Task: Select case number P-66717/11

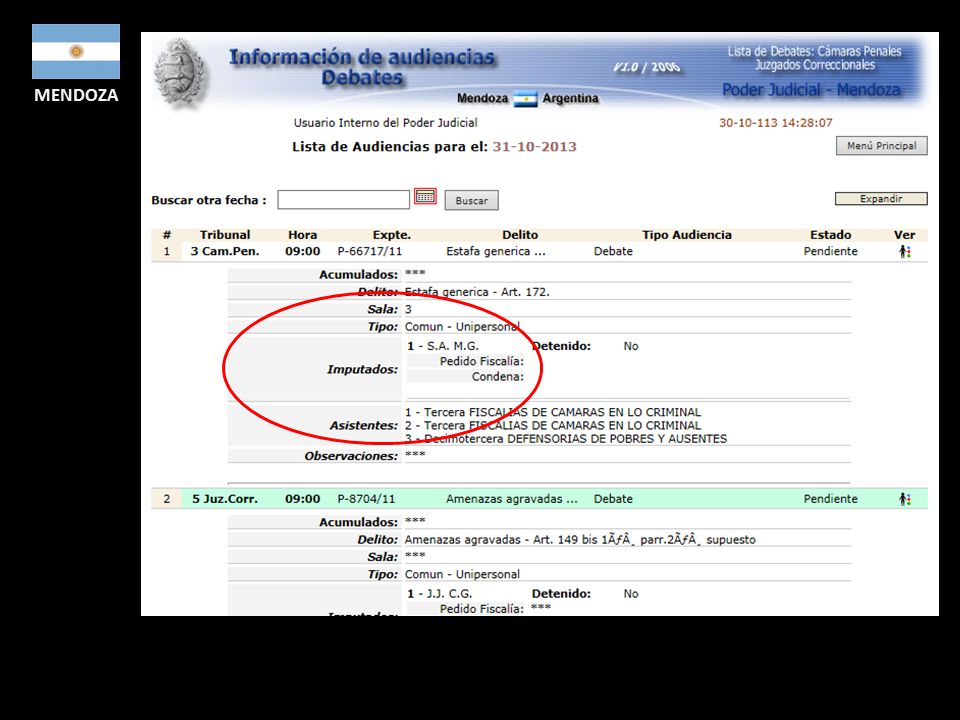Action: click(x=370, y=252)
